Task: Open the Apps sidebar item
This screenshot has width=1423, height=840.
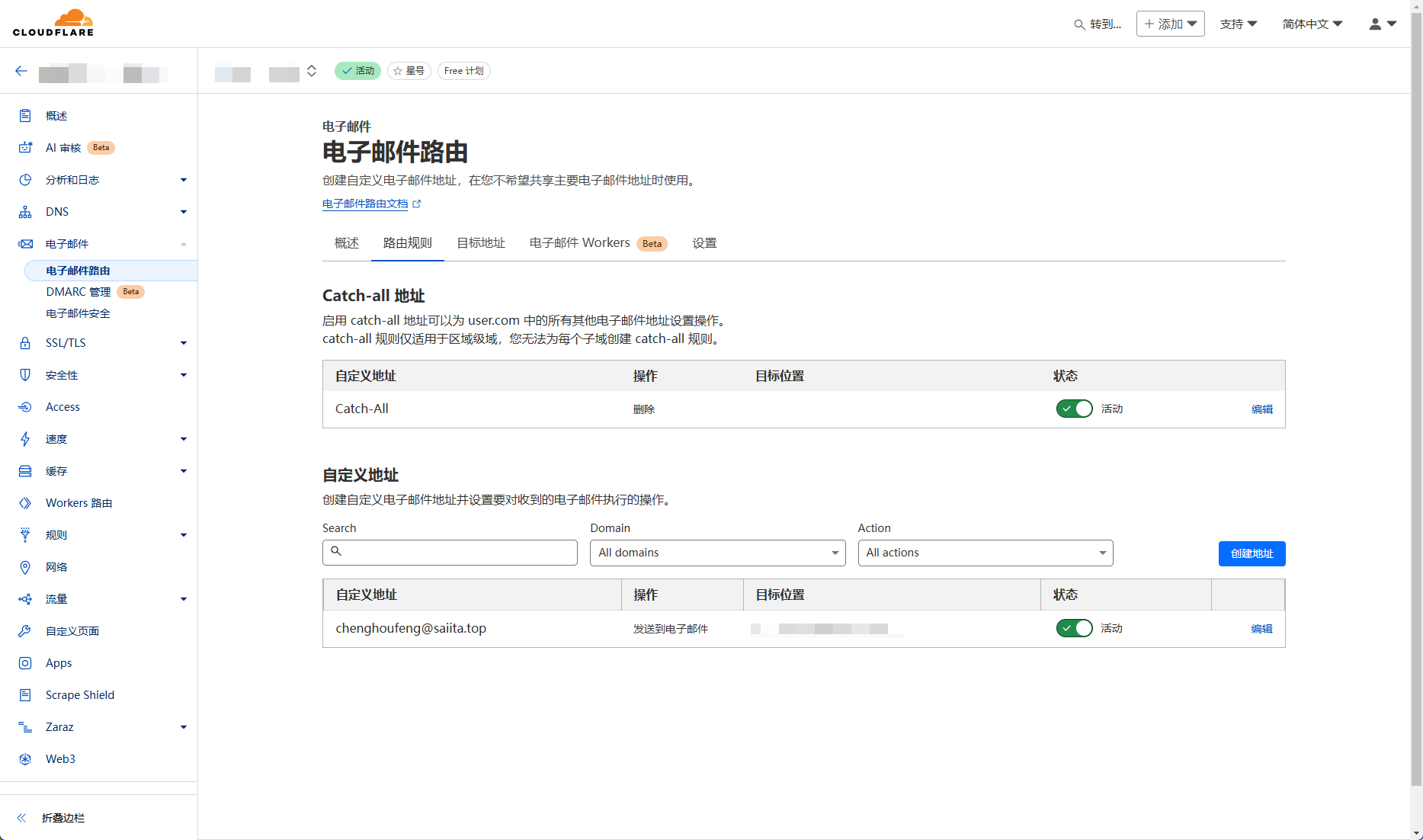Action: click(59, 663)
